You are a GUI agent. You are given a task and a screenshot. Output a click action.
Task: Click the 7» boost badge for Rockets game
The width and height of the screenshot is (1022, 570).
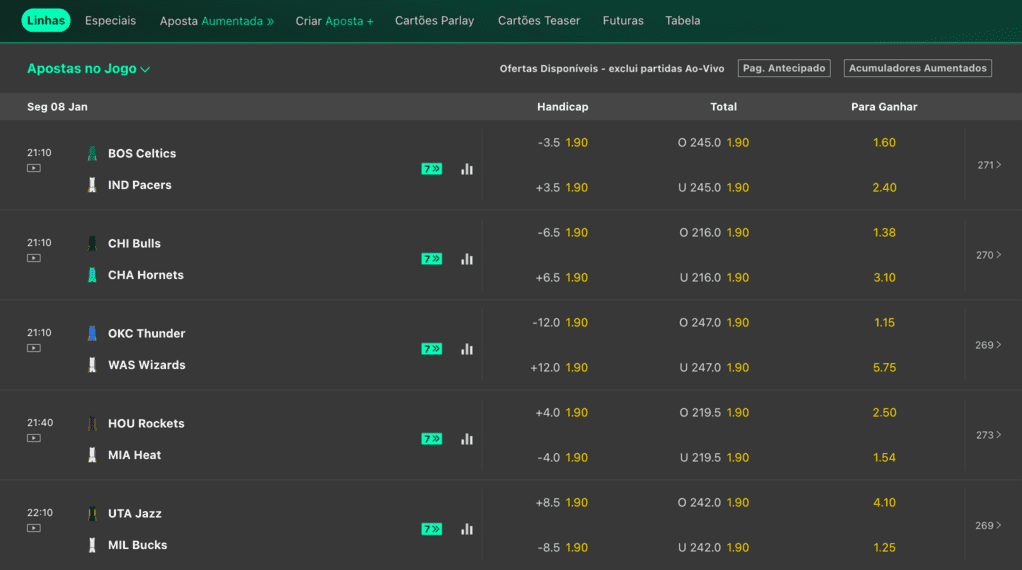click(431, 439)
